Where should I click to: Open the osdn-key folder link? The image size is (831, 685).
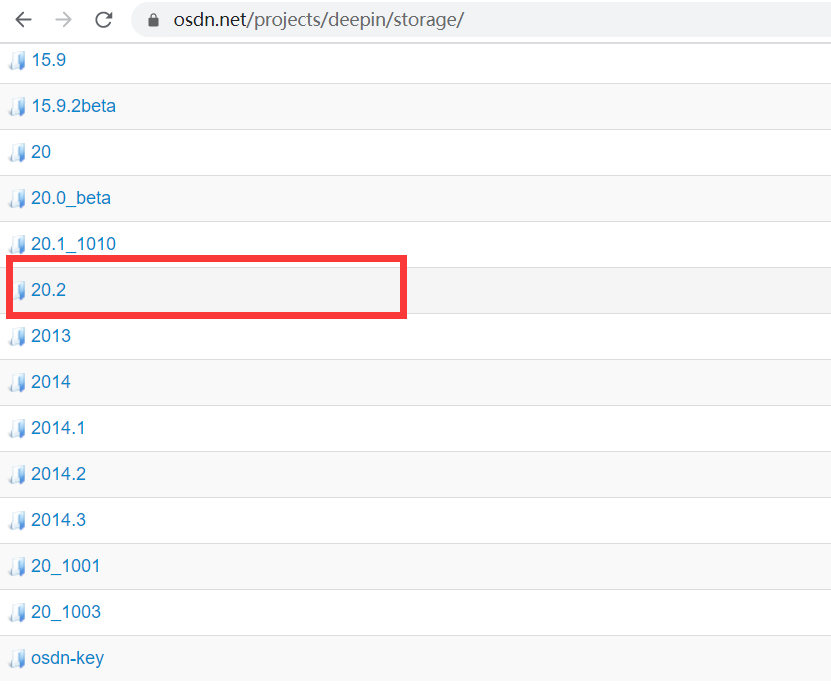pos(67,659)
